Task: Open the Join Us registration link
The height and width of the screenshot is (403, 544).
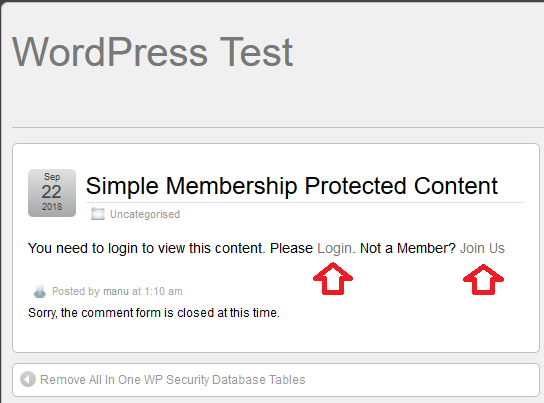Action: coord(482,248)
